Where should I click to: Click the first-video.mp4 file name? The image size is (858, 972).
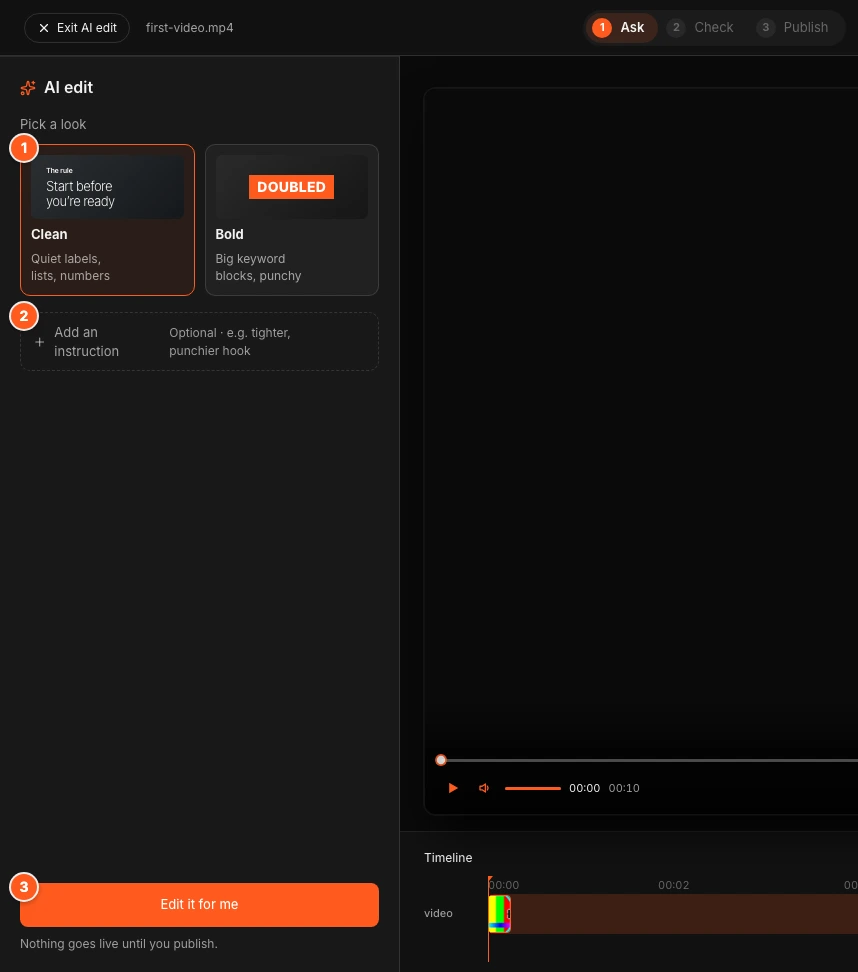190,28
